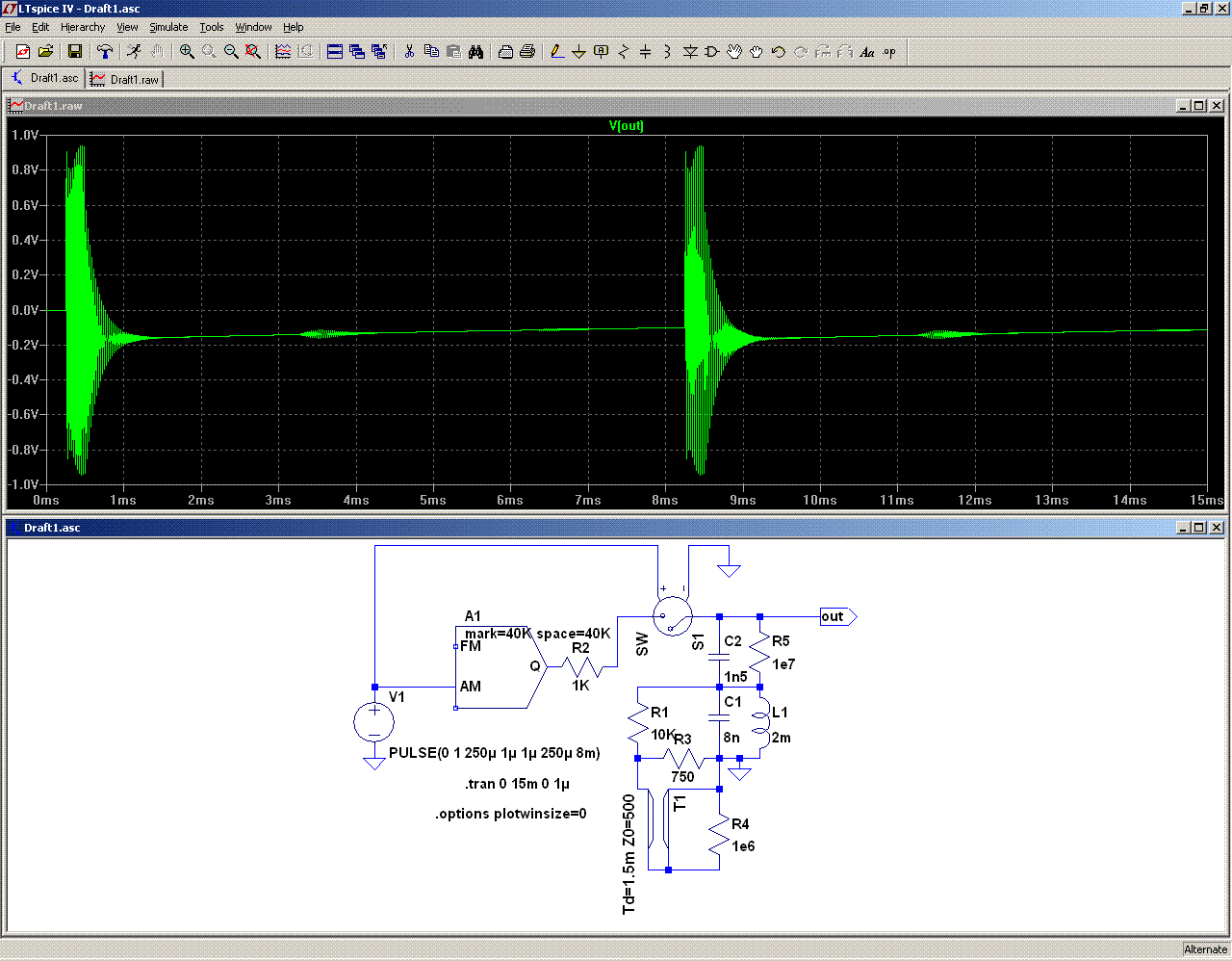
Task: Open the Hierarchy menu
Action: [x=83, y=27]
